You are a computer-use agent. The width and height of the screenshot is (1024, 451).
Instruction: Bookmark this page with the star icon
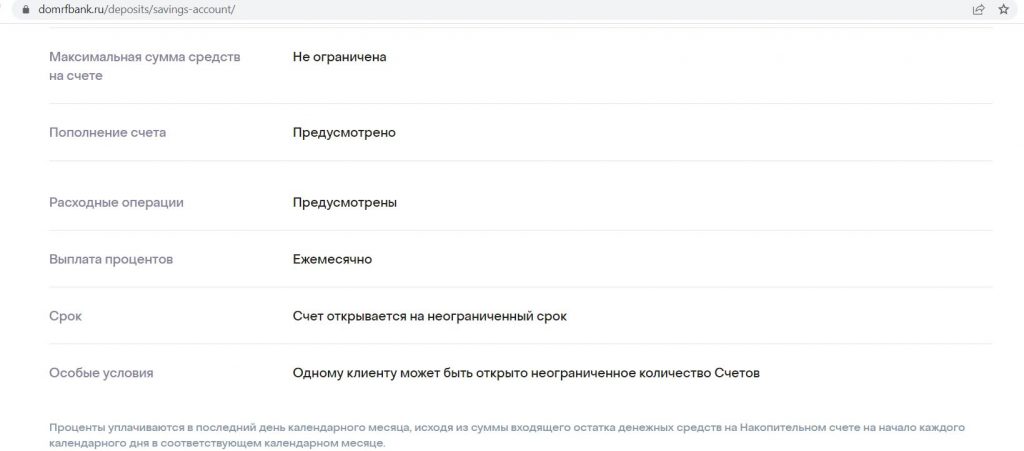coord(1004,10)
